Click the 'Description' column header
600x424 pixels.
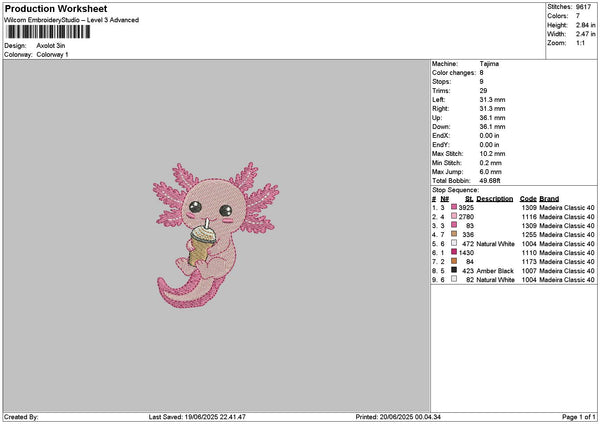pyautogui.click(x=495, y=199)
